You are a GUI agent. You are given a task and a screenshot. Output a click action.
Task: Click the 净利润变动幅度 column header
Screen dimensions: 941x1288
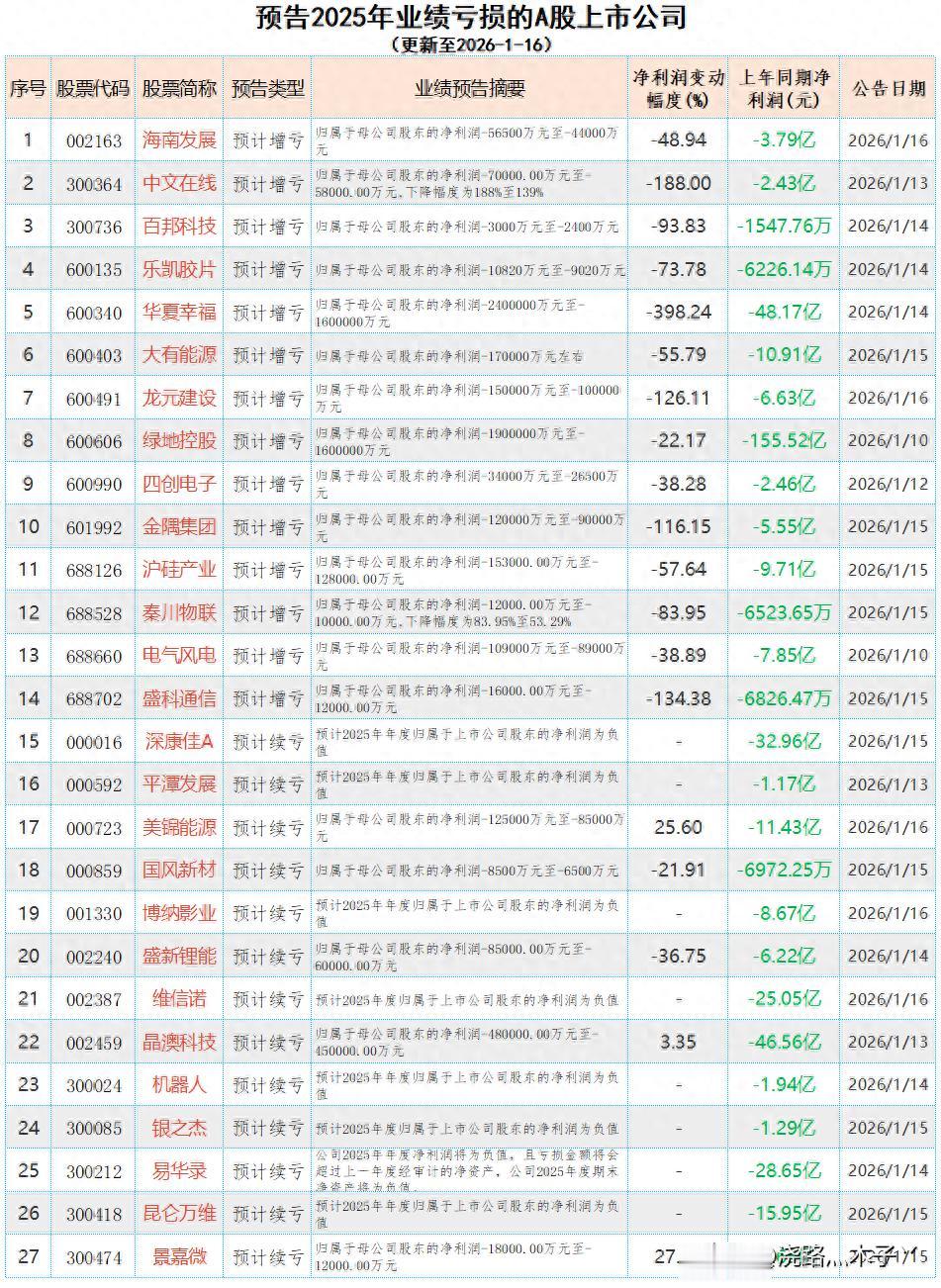click(x=679, y=88)
